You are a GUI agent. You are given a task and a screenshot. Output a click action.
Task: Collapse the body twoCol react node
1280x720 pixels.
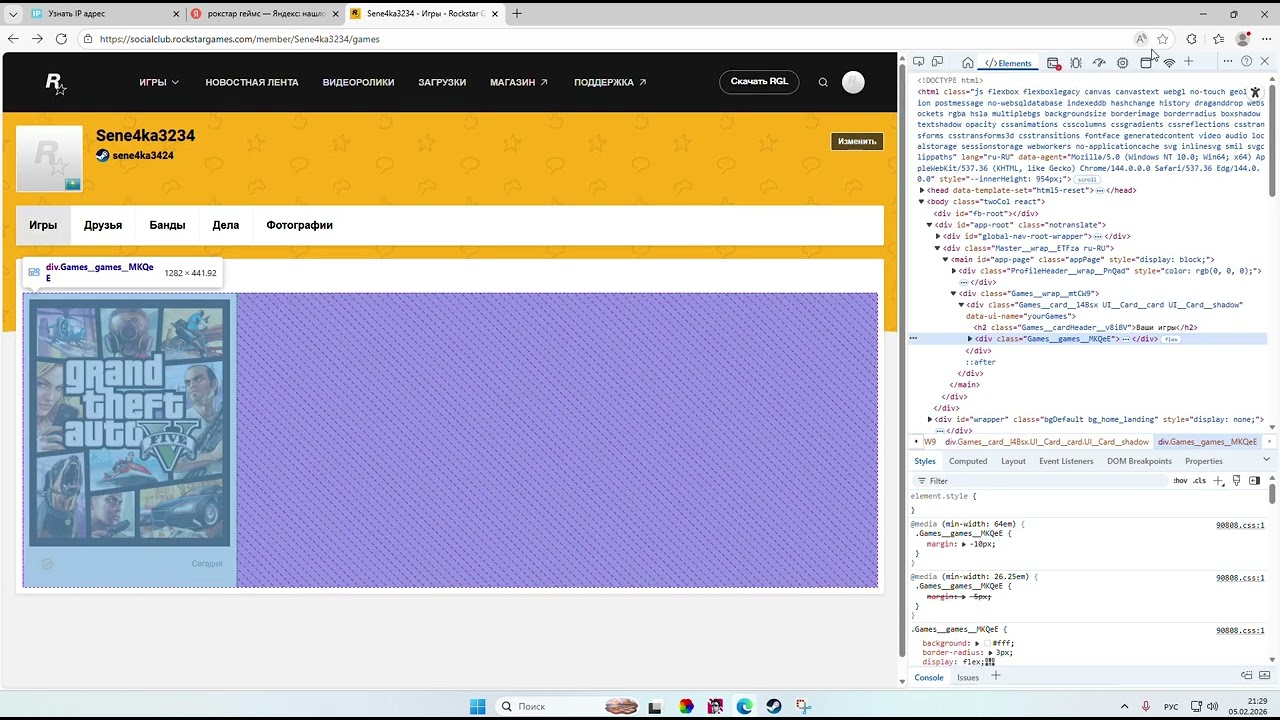pyautogui.click(x=922, y=202)
